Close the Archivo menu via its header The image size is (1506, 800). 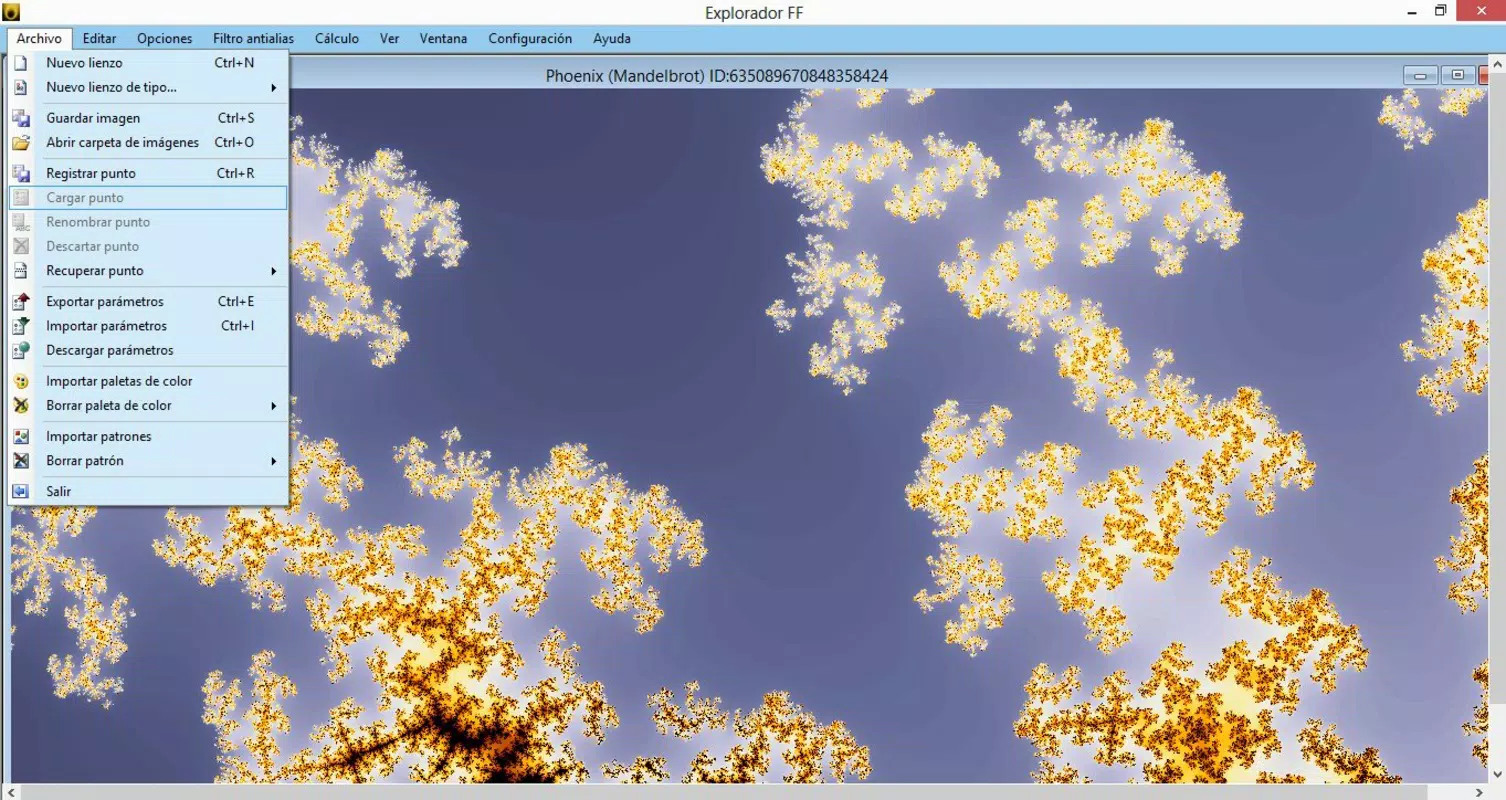pos(39,38)
